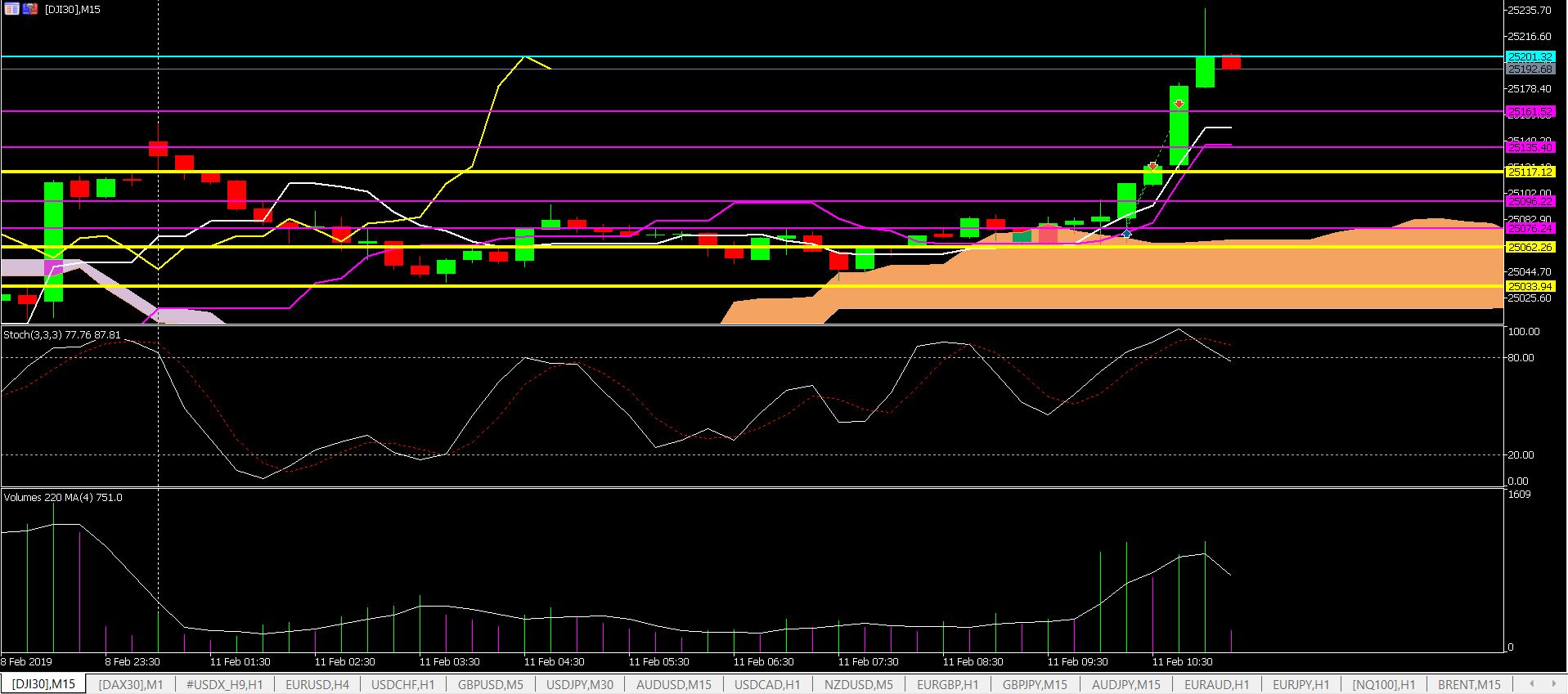The image size is (1568, 694).
Task: Switch to the [DJI30],M15 chart tab
Action: tap(43, 684)
